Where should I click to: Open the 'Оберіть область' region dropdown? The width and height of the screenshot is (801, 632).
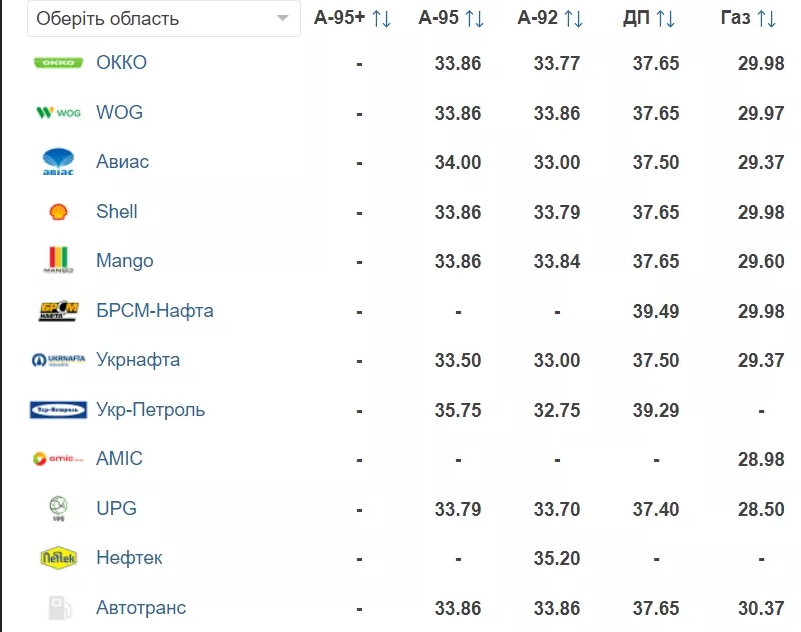(164, 19)
